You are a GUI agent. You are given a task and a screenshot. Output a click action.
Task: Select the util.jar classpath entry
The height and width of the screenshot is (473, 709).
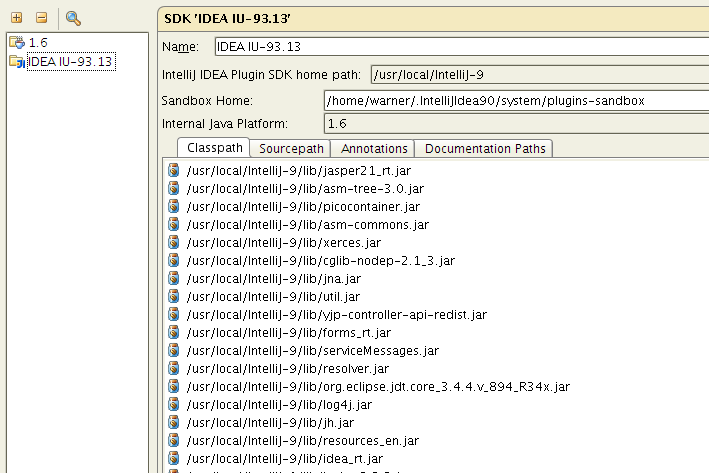[273, 297]
